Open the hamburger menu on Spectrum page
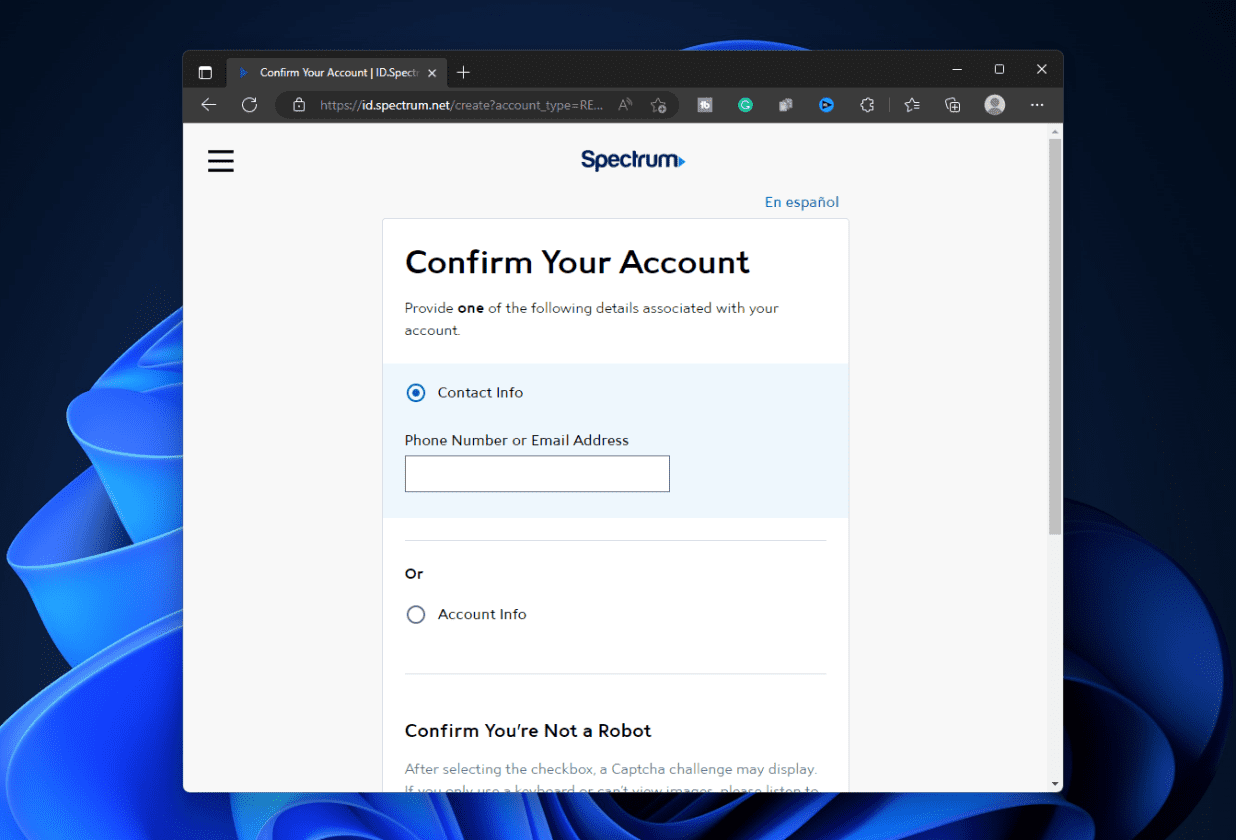This screenshot has height=840, width=1236. pos(221,161)
